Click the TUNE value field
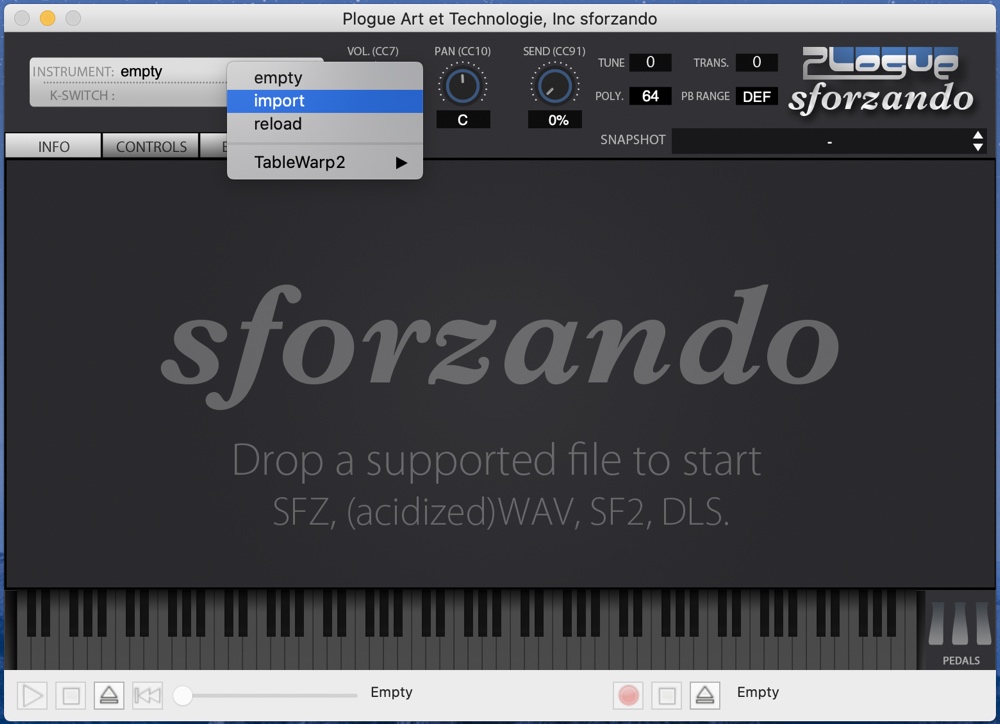Screen dimensions: 1000x724 pyautogui.click(x=650, y=62)
